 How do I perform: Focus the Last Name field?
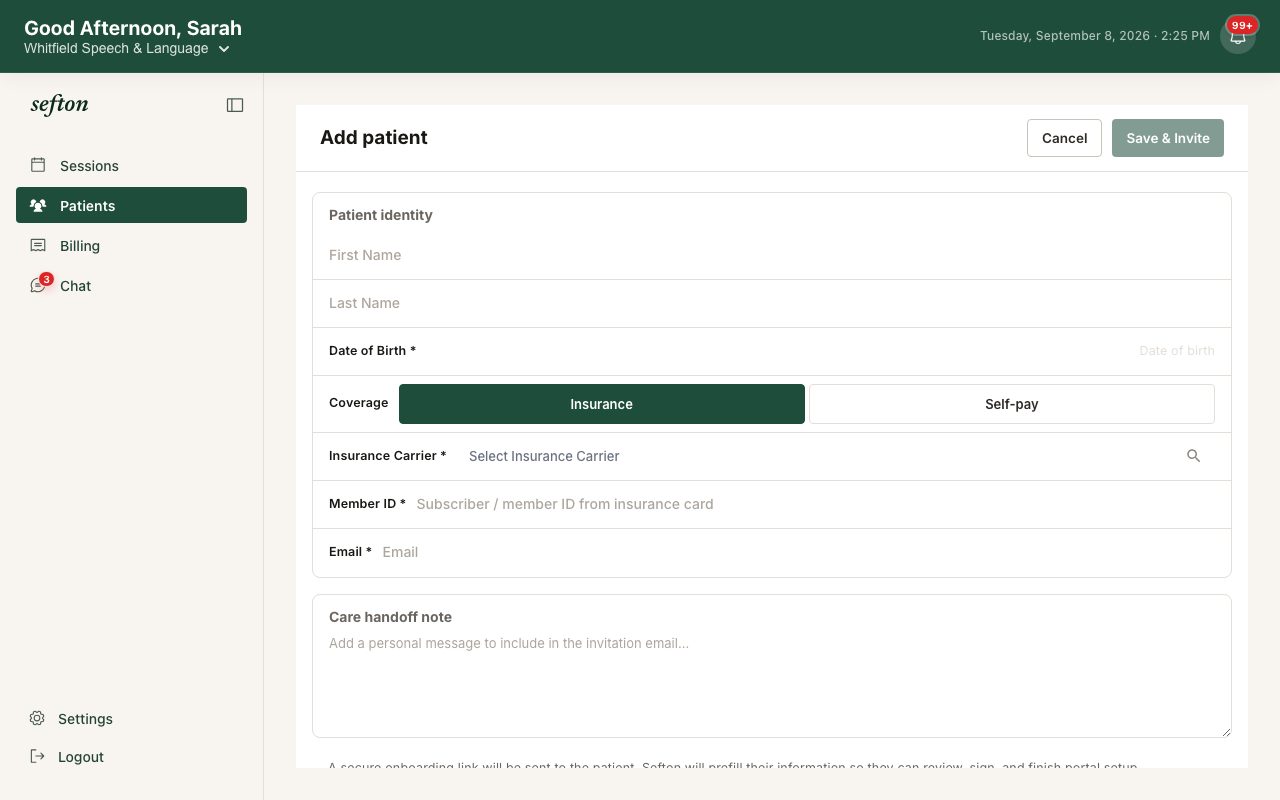(x=772, y=303)
